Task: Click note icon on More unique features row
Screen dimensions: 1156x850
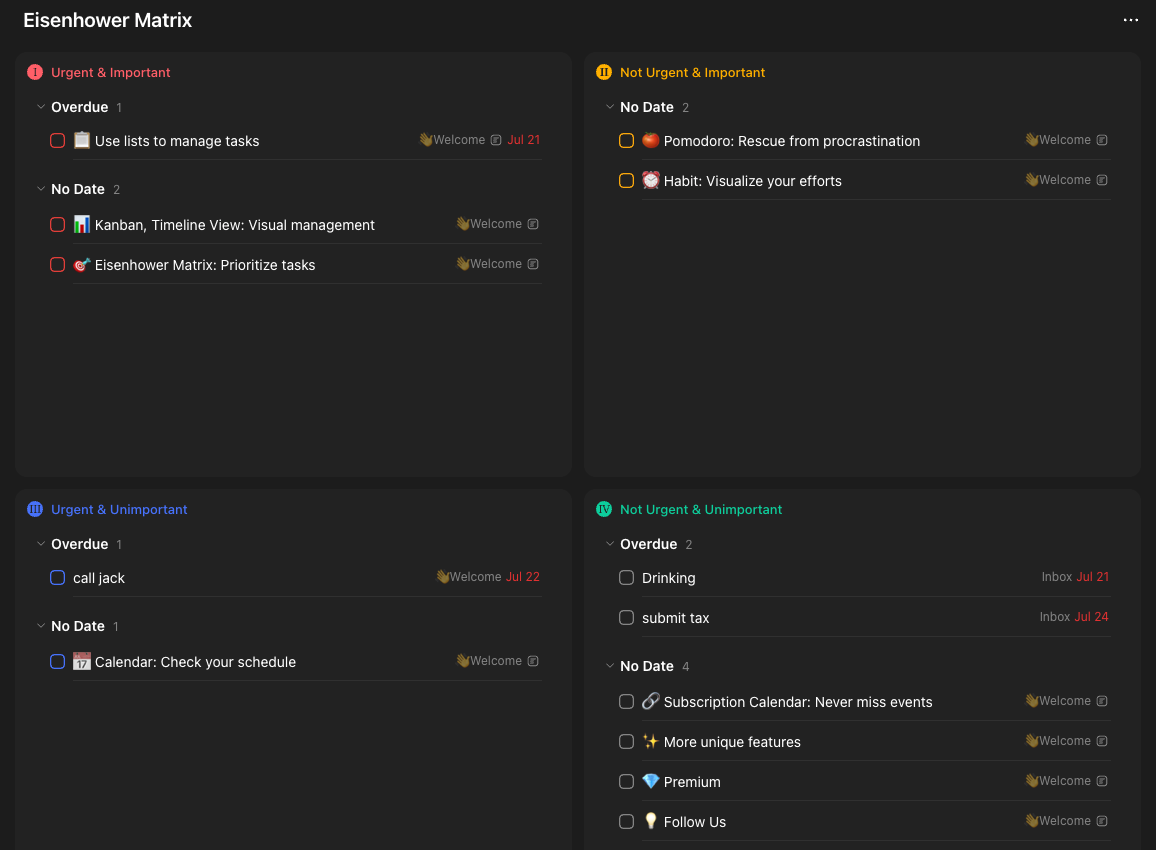Action: pos(1102,741)
